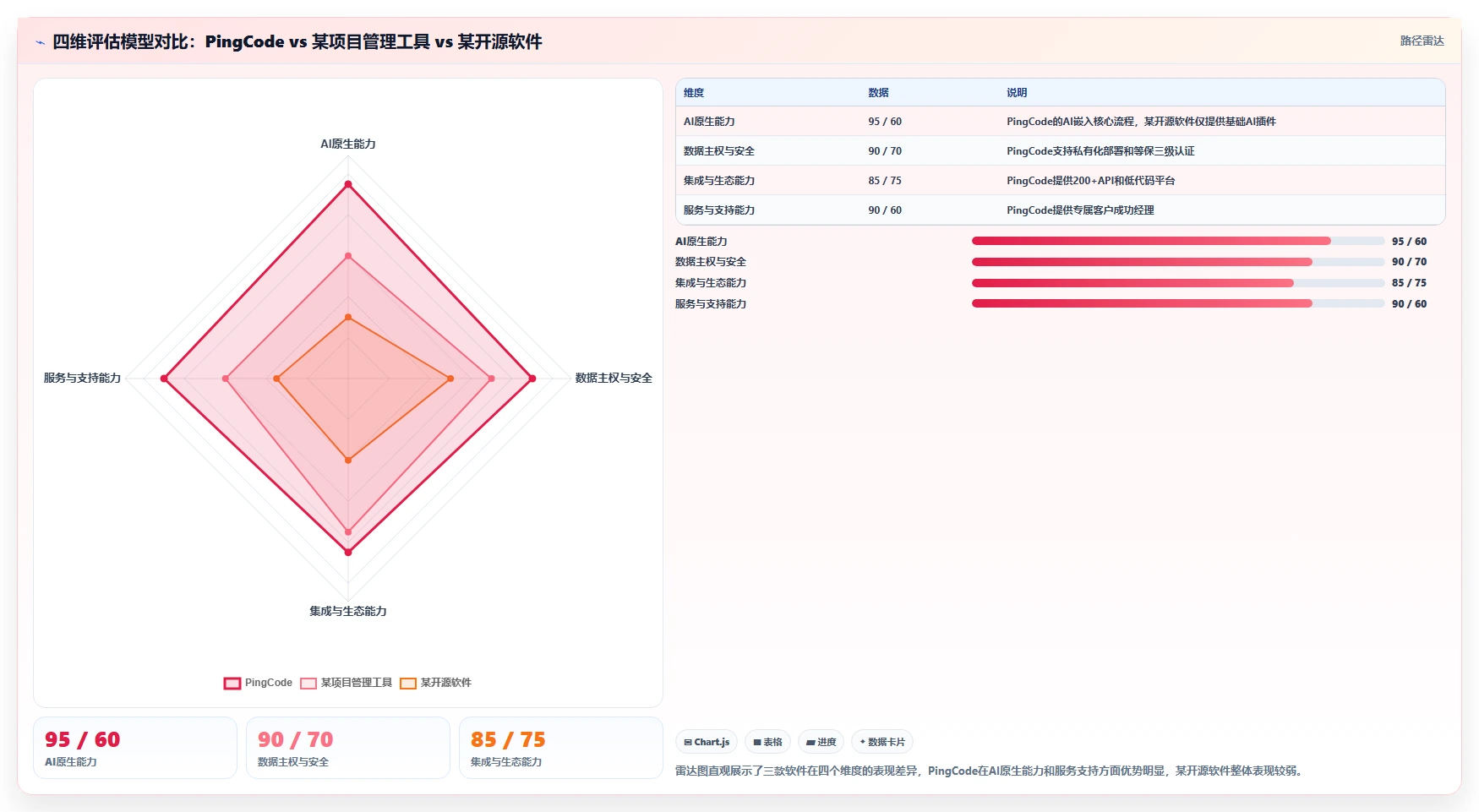
Task: Click the 服务与支持能力 progress bar
Action: [x=1178, y=303]
